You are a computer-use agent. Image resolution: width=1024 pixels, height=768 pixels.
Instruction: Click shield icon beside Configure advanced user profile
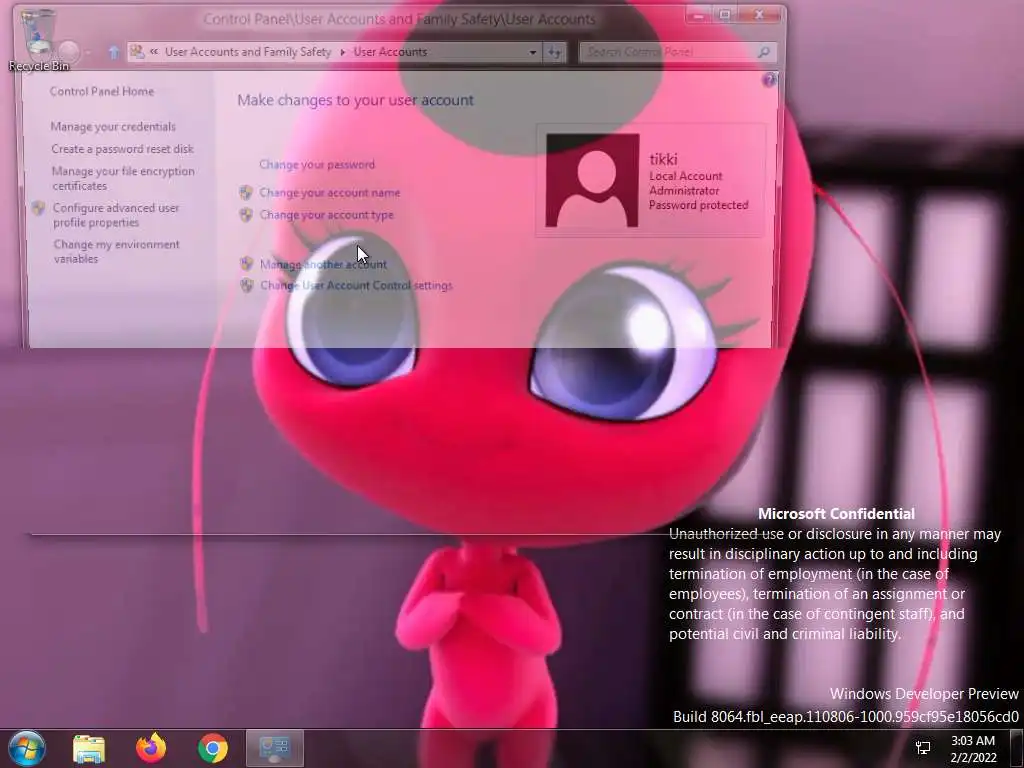(x=39, y=208)
